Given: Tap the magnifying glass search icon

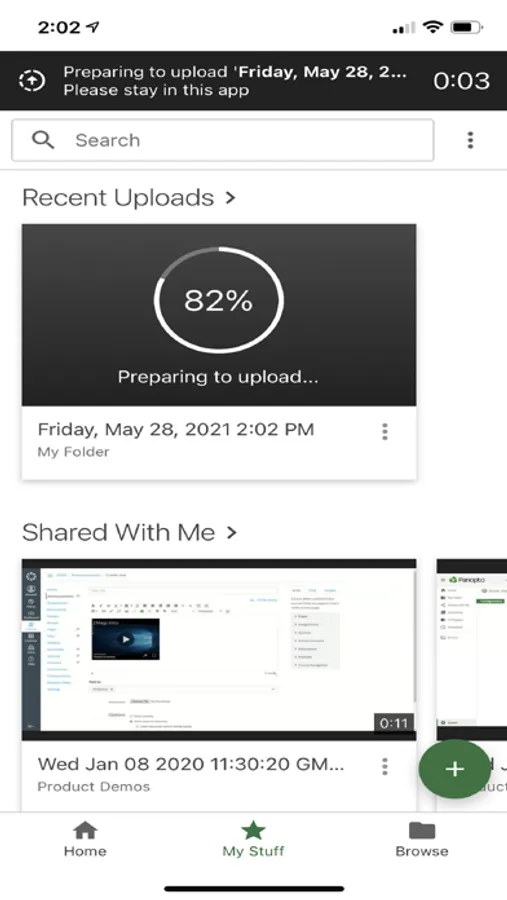Looking at the screenshot, I should [43, 139].
